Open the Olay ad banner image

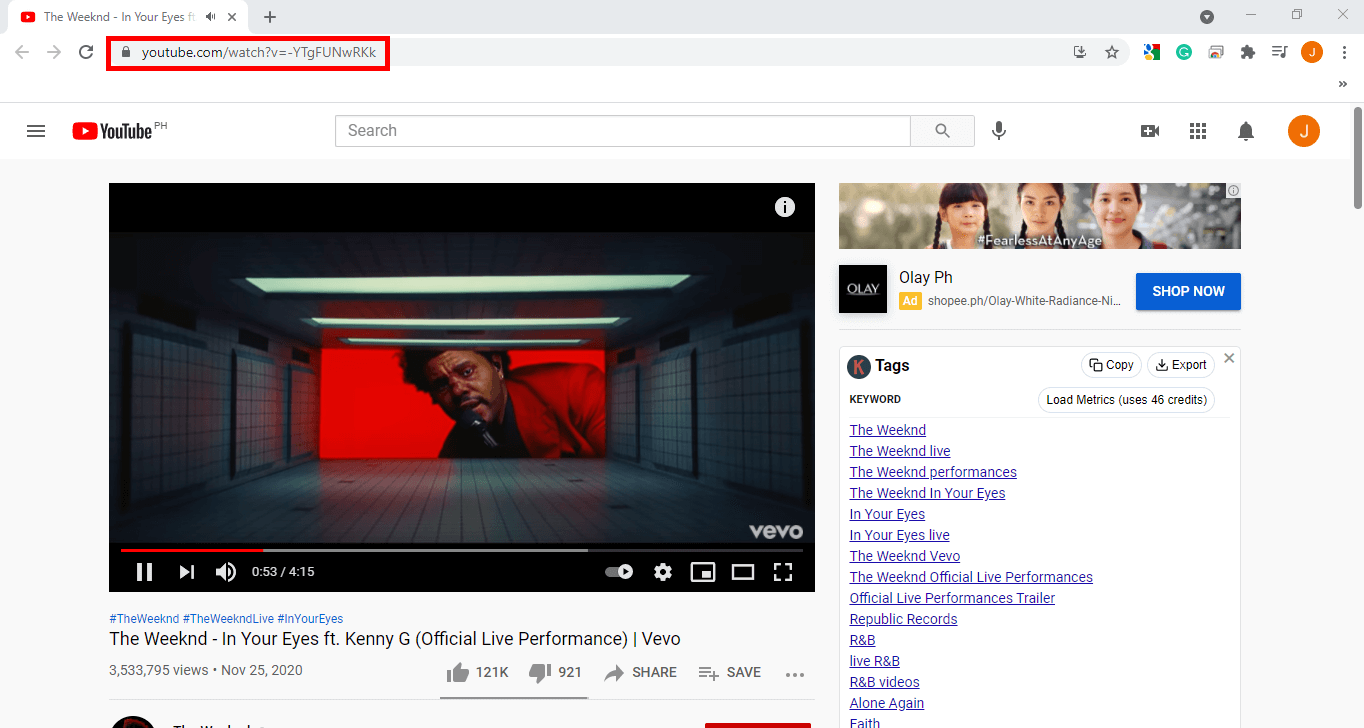tap(1039, 216)
